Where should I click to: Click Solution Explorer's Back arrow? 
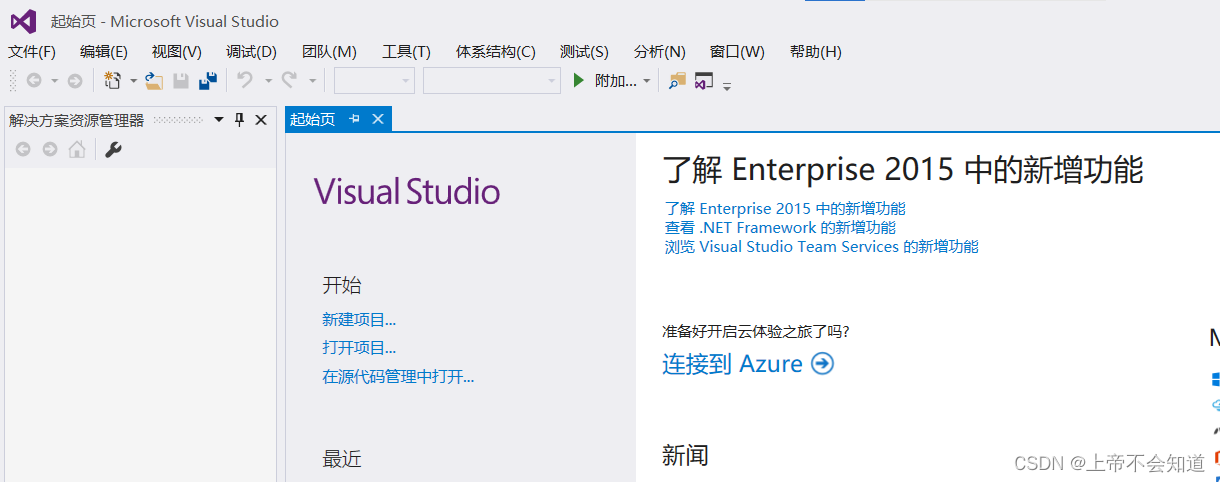pos(23,150)
